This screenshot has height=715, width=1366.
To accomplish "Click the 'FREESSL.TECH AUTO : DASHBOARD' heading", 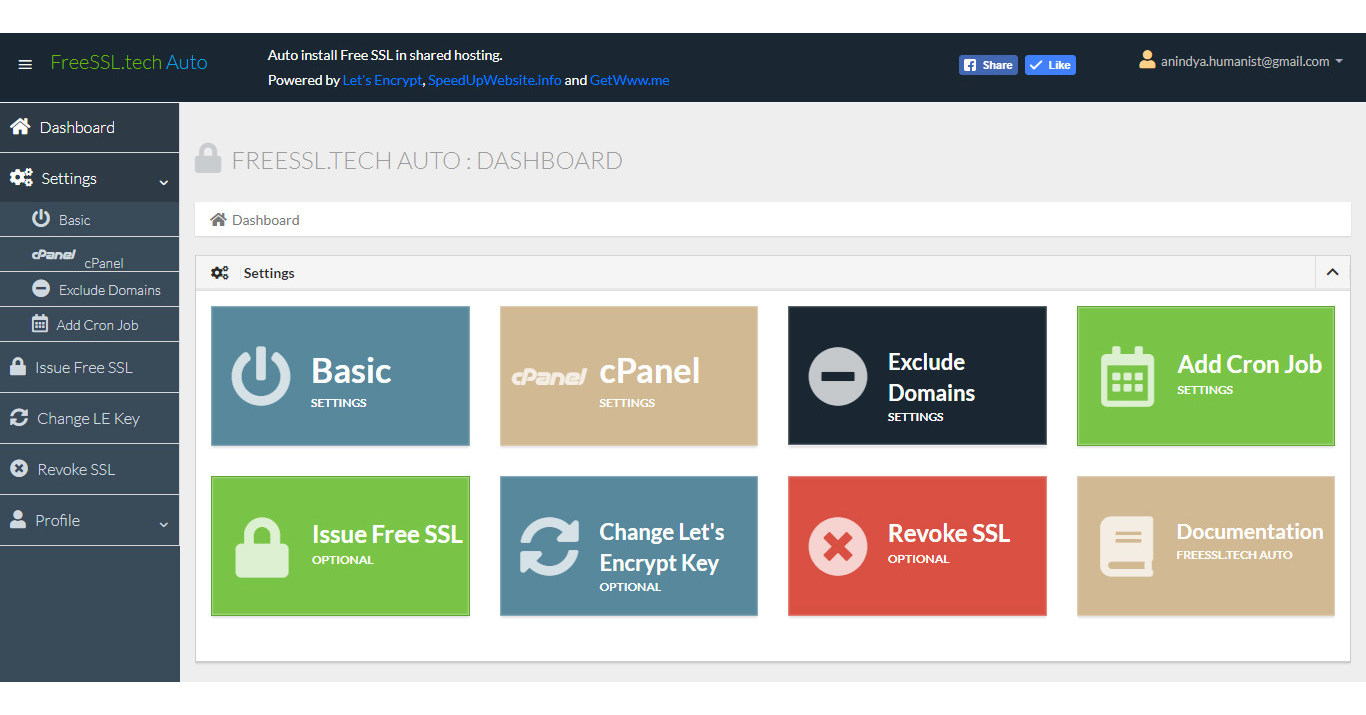I will (x=427, y=160).
